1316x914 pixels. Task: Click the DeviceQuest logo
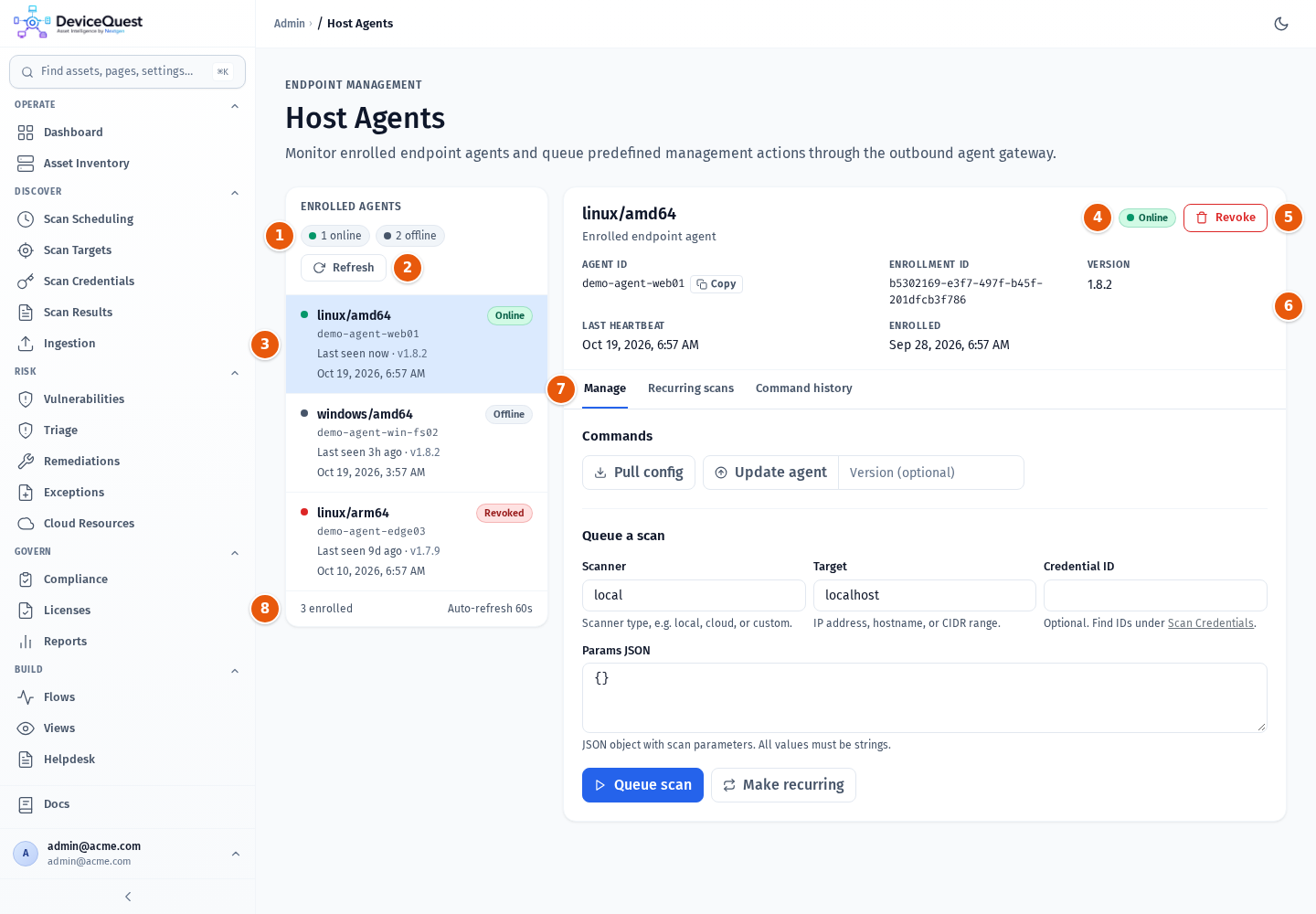[x=79, y=23]
